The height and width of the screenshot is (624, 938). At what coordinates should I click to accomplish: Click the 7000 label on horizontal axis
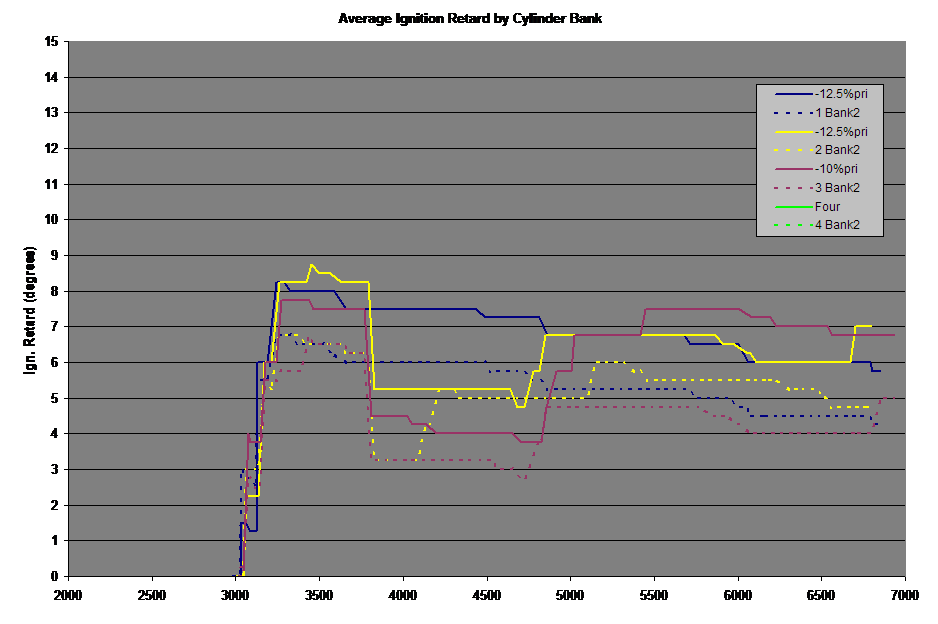(x=904, y=594)
